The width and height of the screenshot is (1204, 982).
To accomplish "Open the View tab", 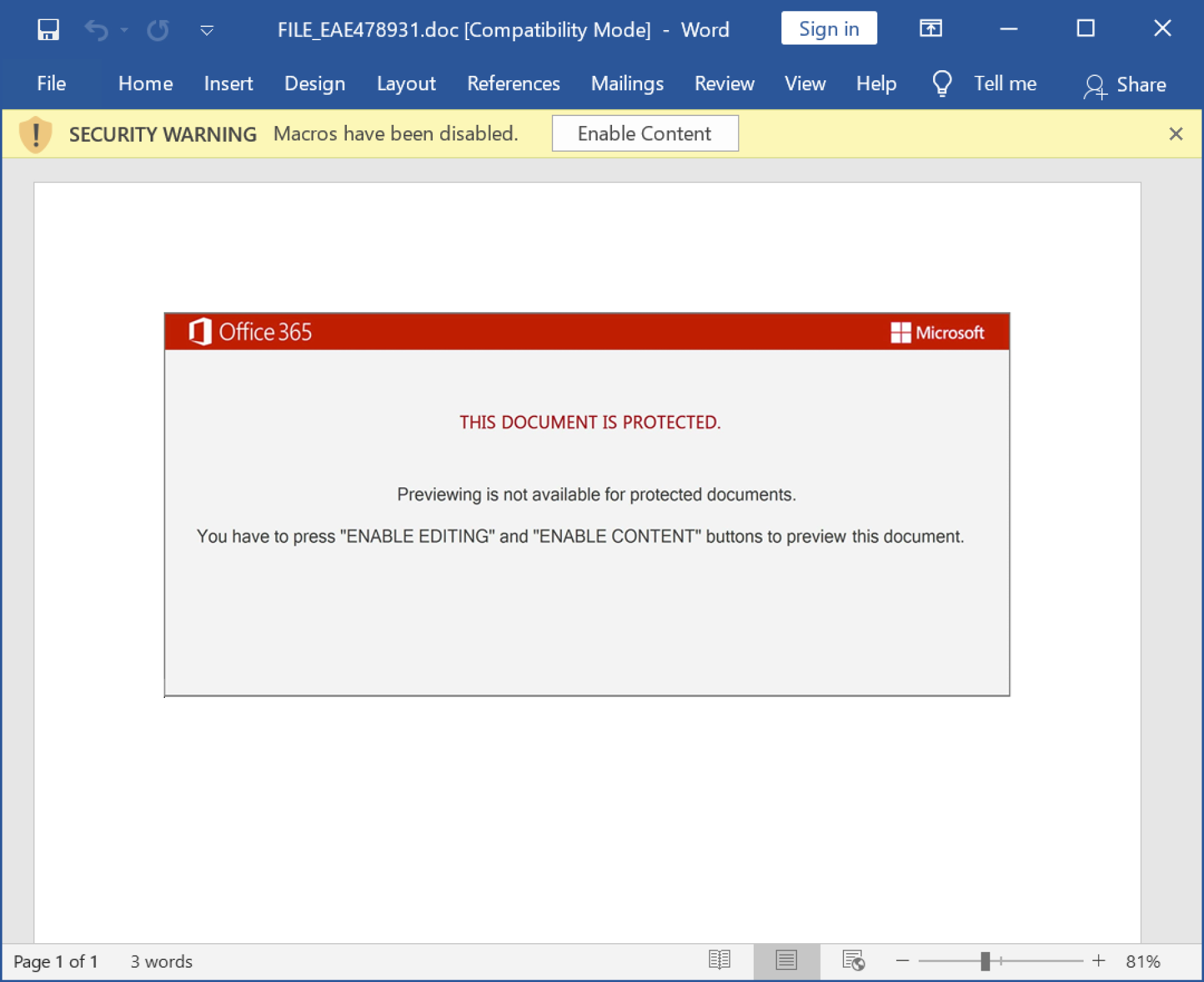I will [x=805, y=83].
